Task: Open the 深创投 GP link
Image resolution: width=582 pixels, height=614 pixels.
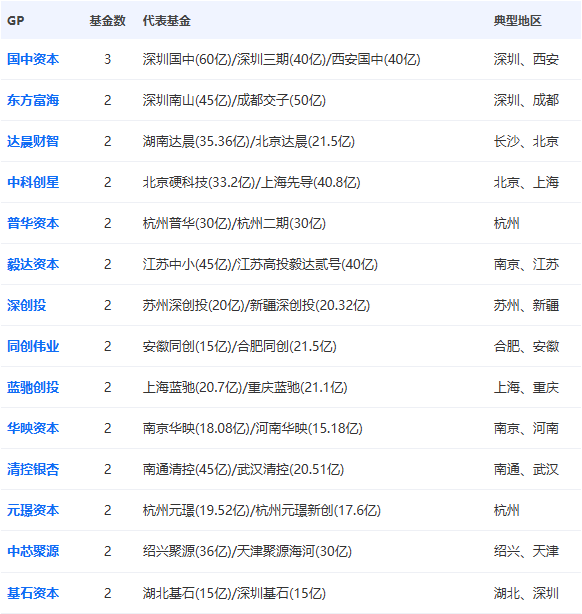Action: pos(27,305)
